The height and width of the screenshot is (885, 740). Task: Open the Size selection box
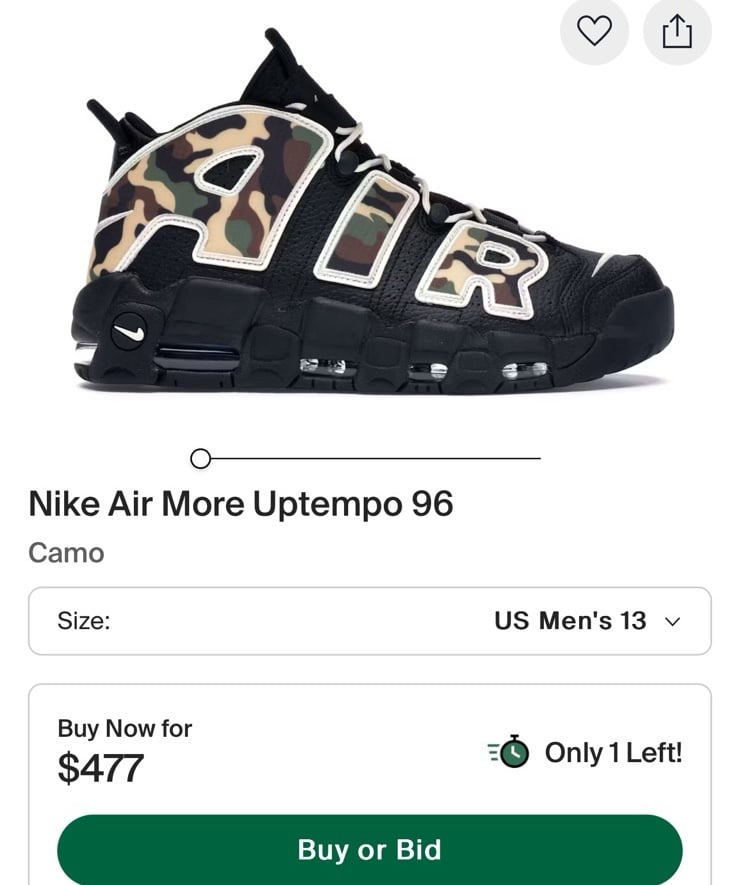click(370, 621)
